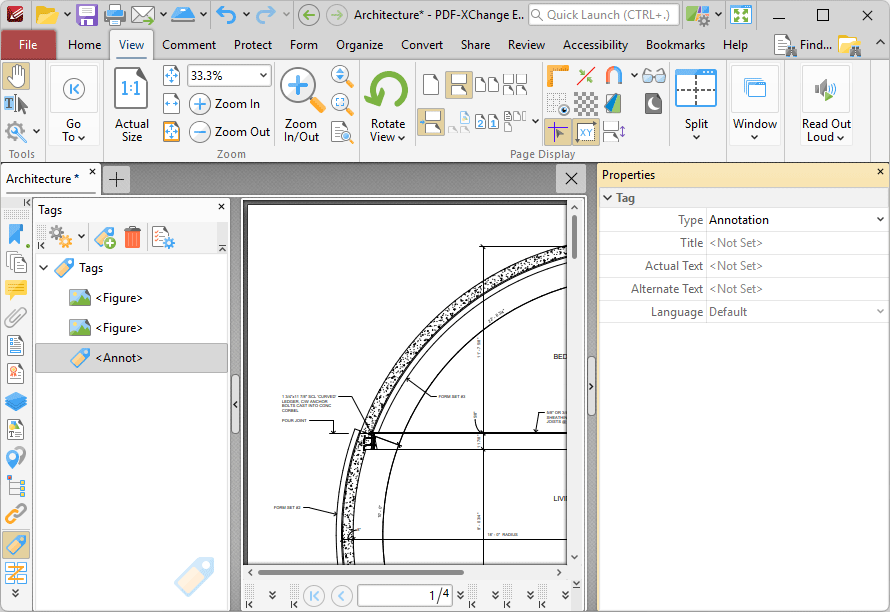
Task: Select the Hand tool
Action: click(x=16, y=77)
